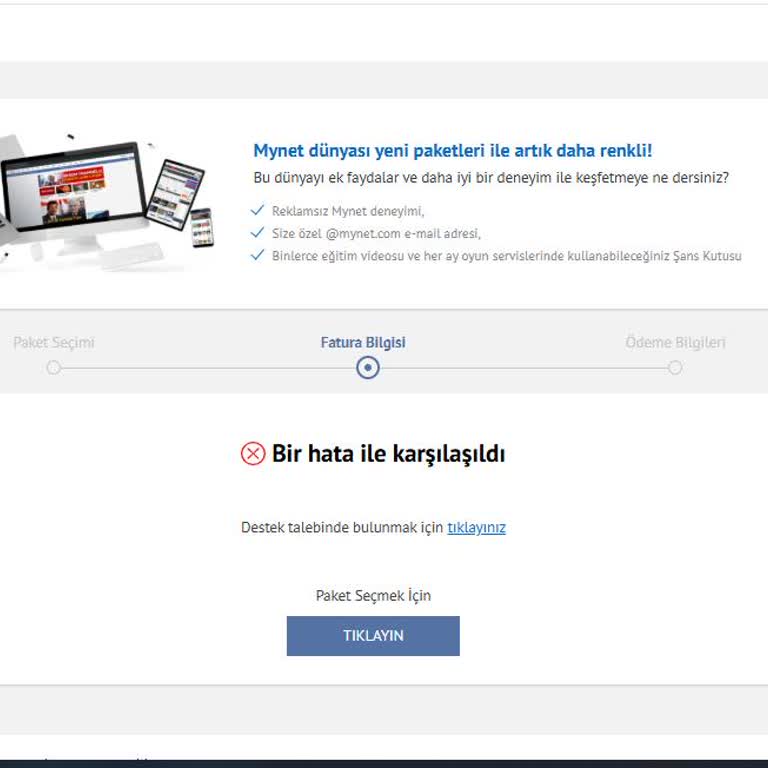768x768 pixels.
Task: Open the tıklayınız support request link
Action: point(476,528)
